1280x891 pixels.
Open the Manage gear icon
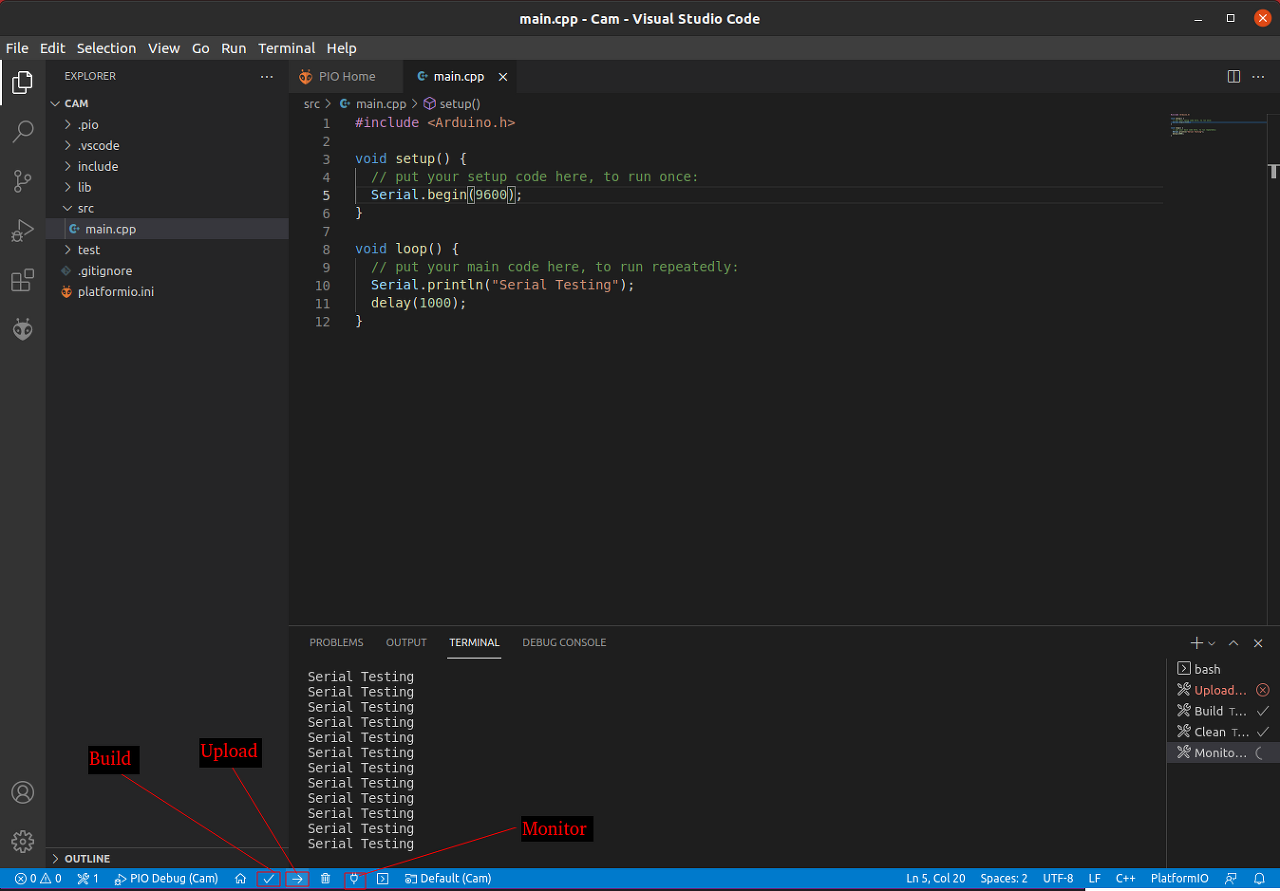[22, 841]
